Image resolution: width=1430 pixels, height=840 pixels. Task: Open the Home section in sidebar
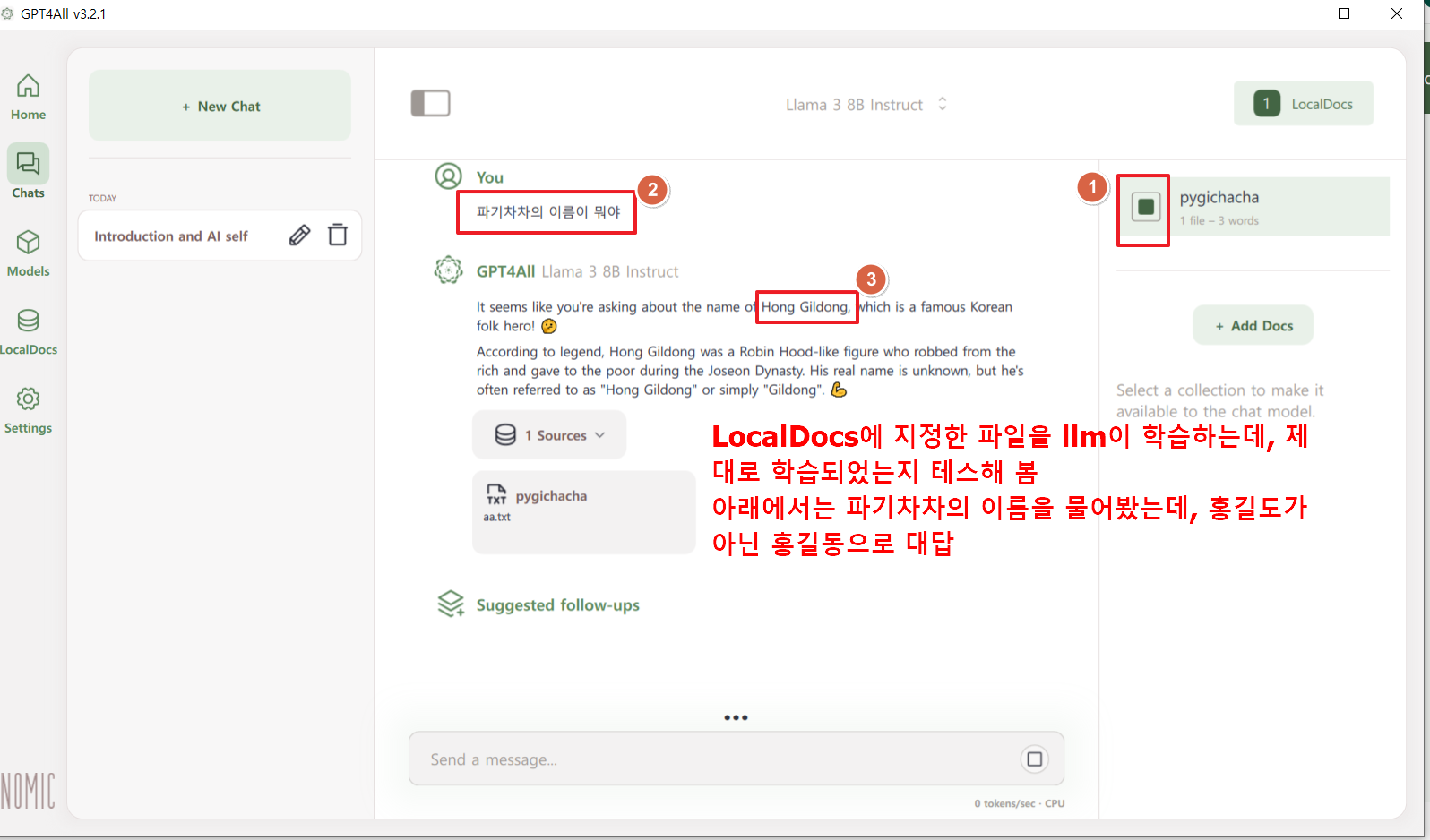(28, 97)
